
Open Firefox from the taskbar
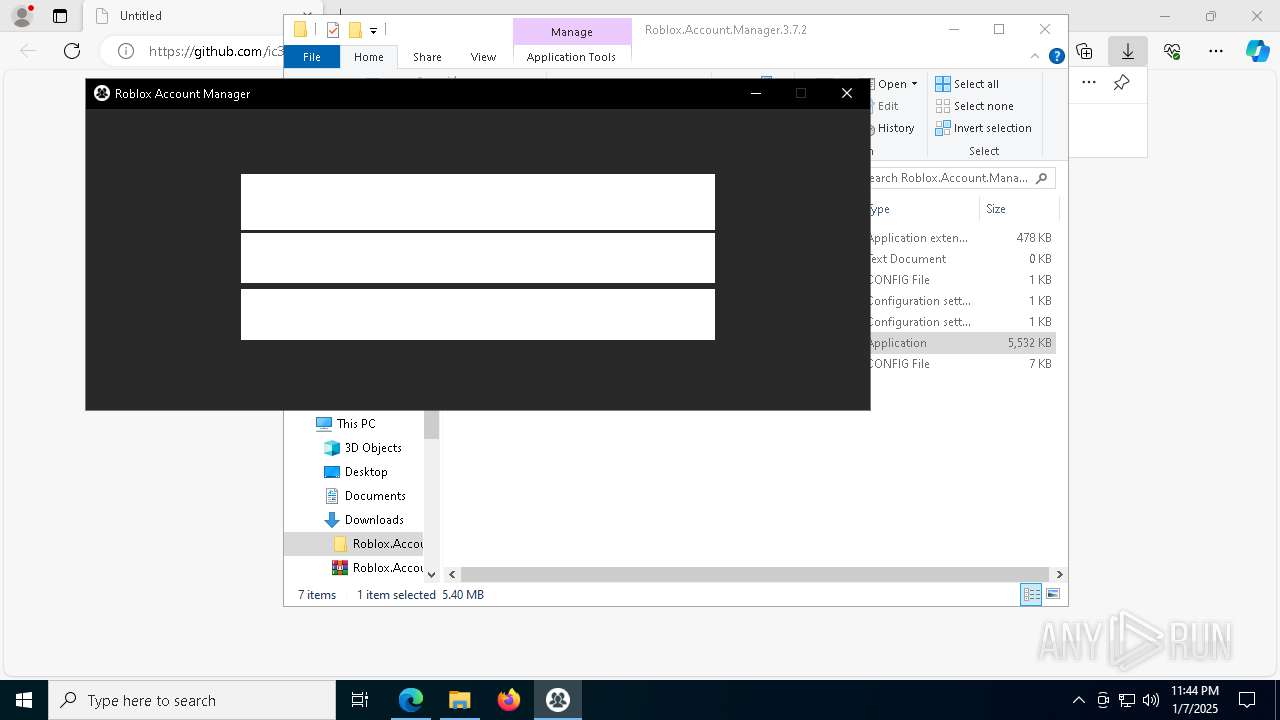point(509,700)
